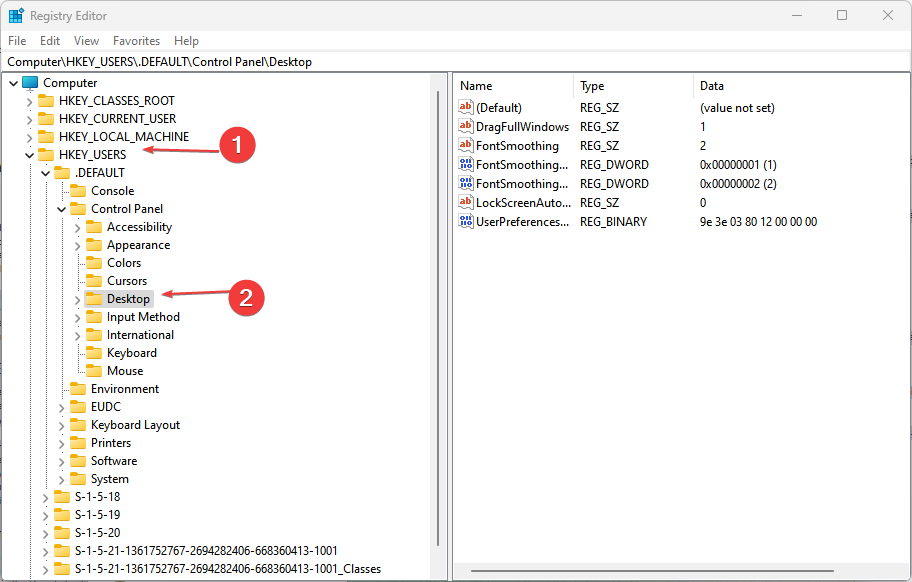Expand the S-1-5-19 key
Viewport: 912px width, 582px height.
click(x=45, y=517)
